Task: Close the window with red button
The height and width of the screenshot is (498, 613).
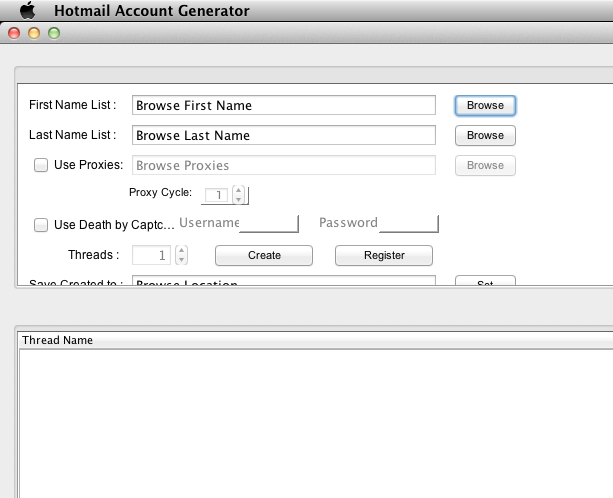Action: tap(14, 33)
